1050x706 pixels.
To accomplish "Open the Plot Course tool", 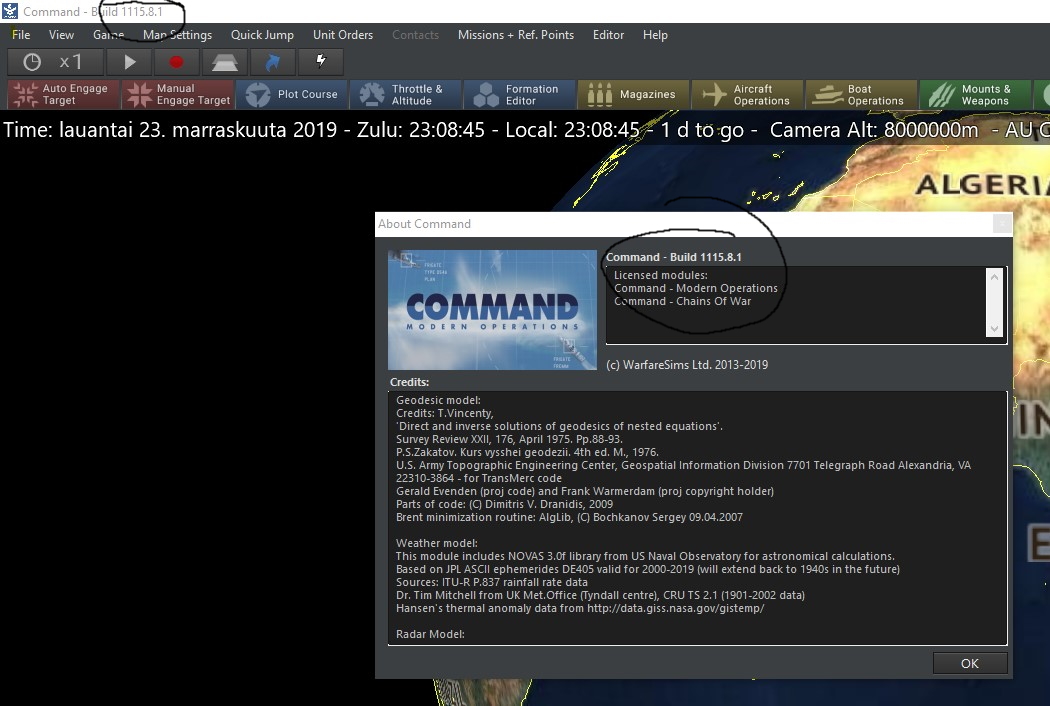I will (292, 94).
